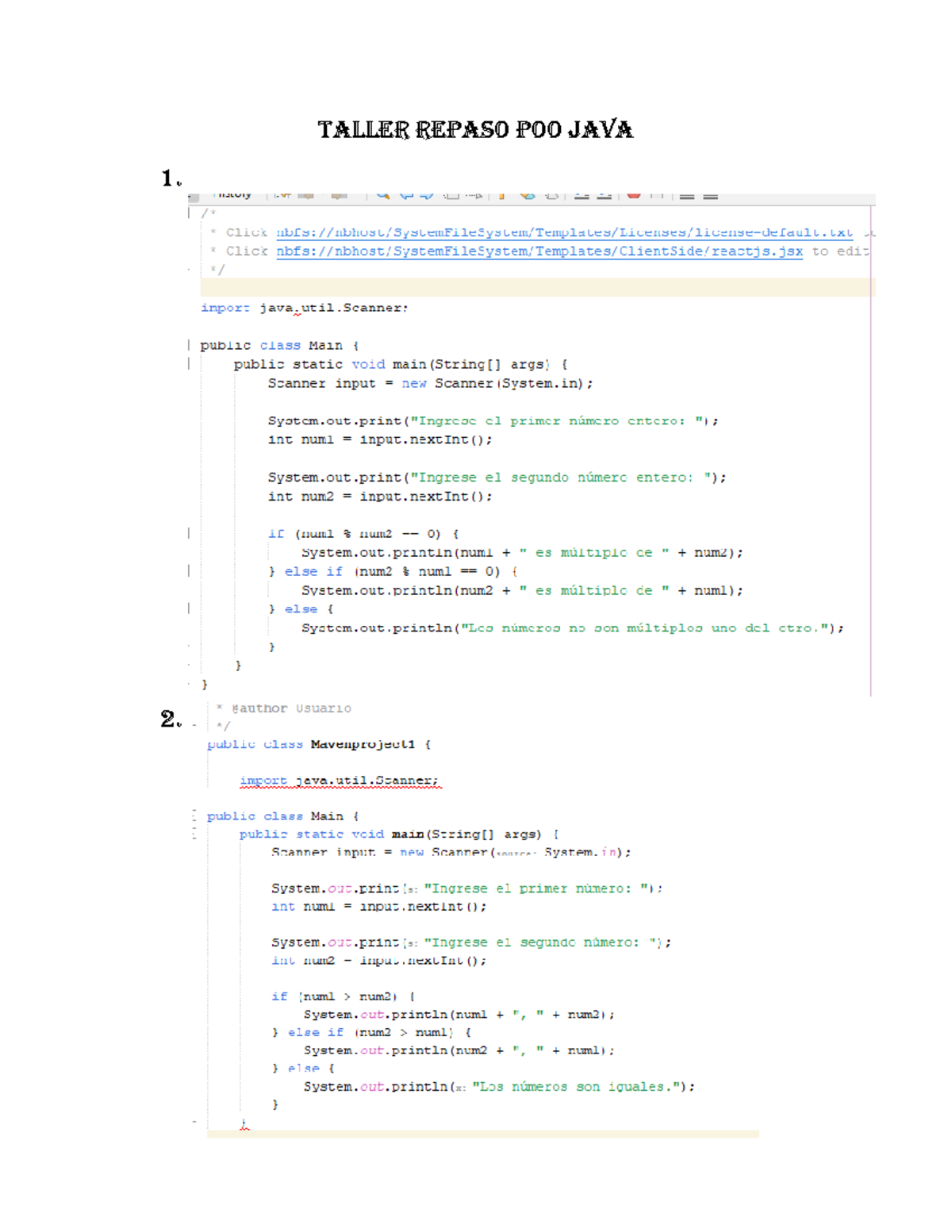Switch to the History tab
The width and height of the screenshot is (952, 1232).
[233, 194]
